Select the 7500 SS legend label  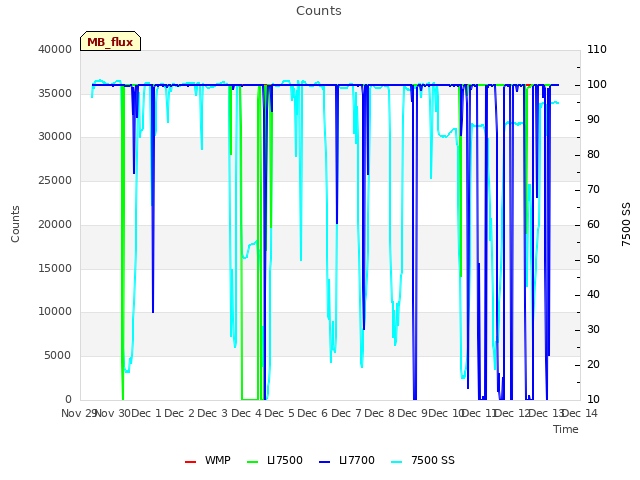(433, 460)
